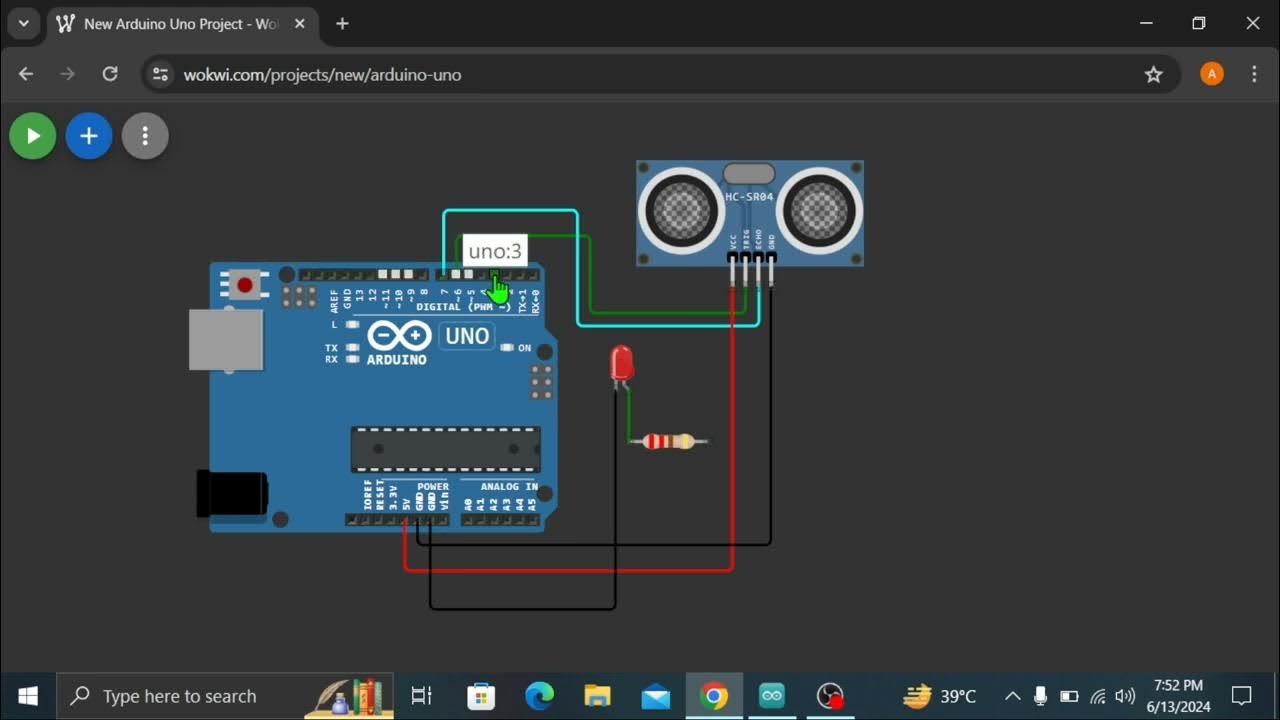Image resolution: width=1280 pixels, height=720 pixels.
Task: Click the free right lead of the resistor
Action: coord(702,441)
